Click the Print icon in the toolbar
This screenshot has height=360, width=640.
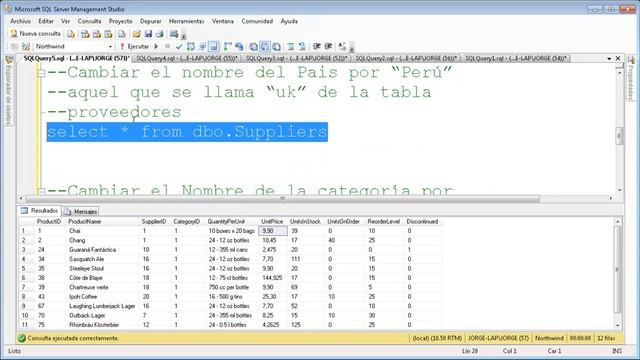[160, 34]
